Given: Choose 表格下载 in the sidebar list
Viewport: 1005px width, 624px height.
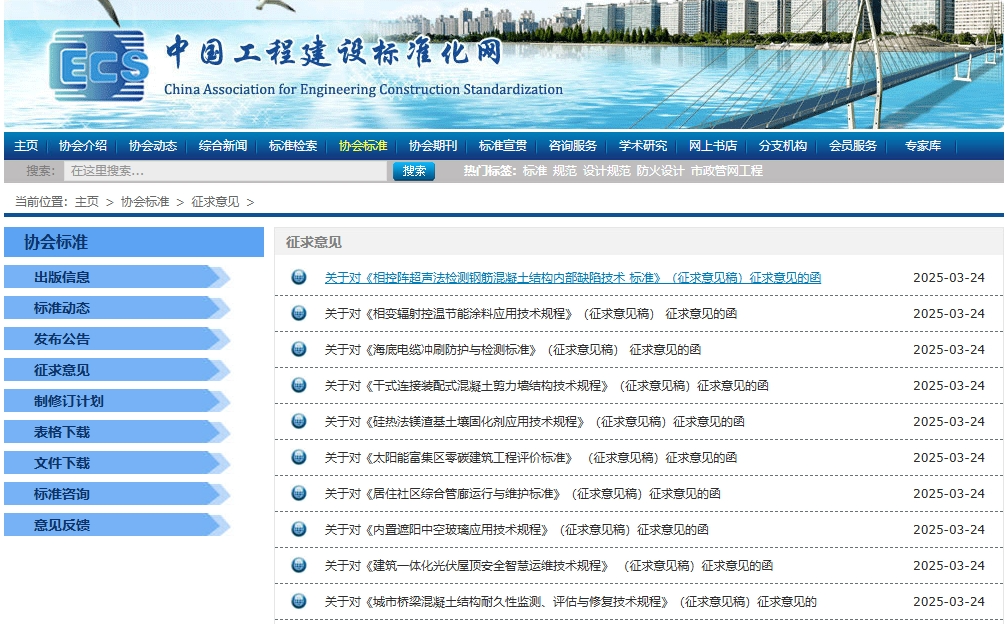Looking at the screenshot, I should 62,432.
